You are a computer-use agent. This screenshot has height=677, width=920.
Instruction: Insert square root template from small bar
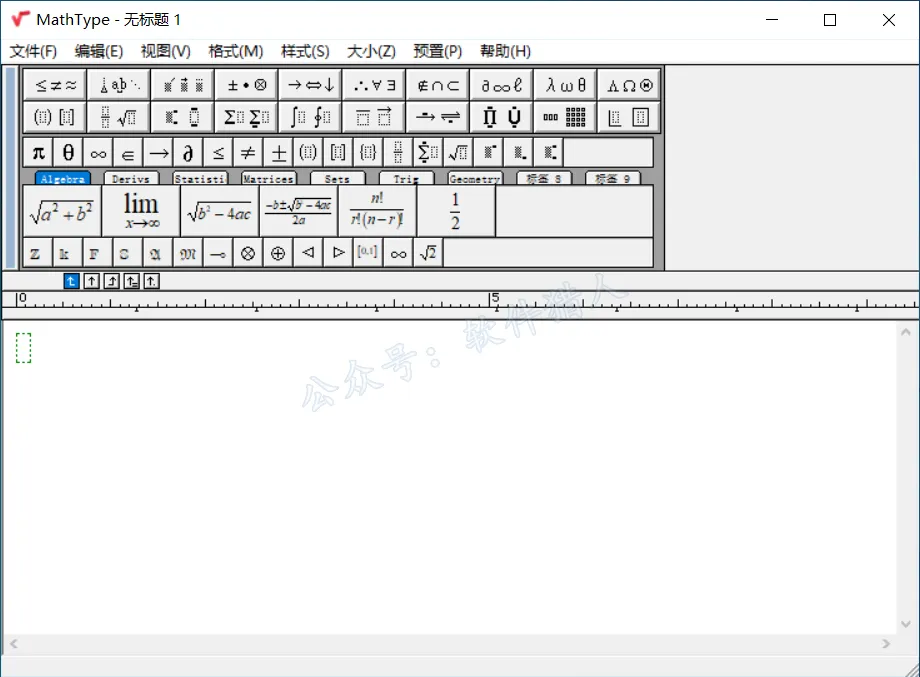[458, 153]
